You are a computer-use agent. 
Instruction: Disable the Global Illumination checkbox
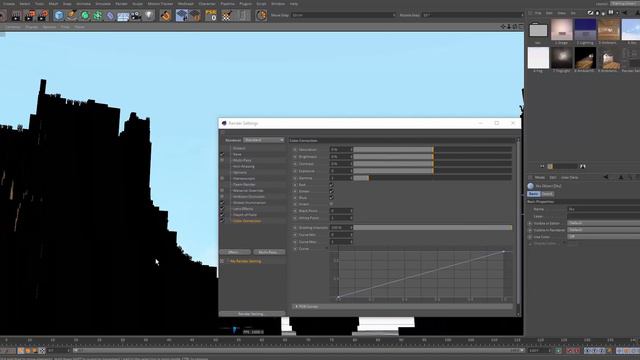pos(222,202)
